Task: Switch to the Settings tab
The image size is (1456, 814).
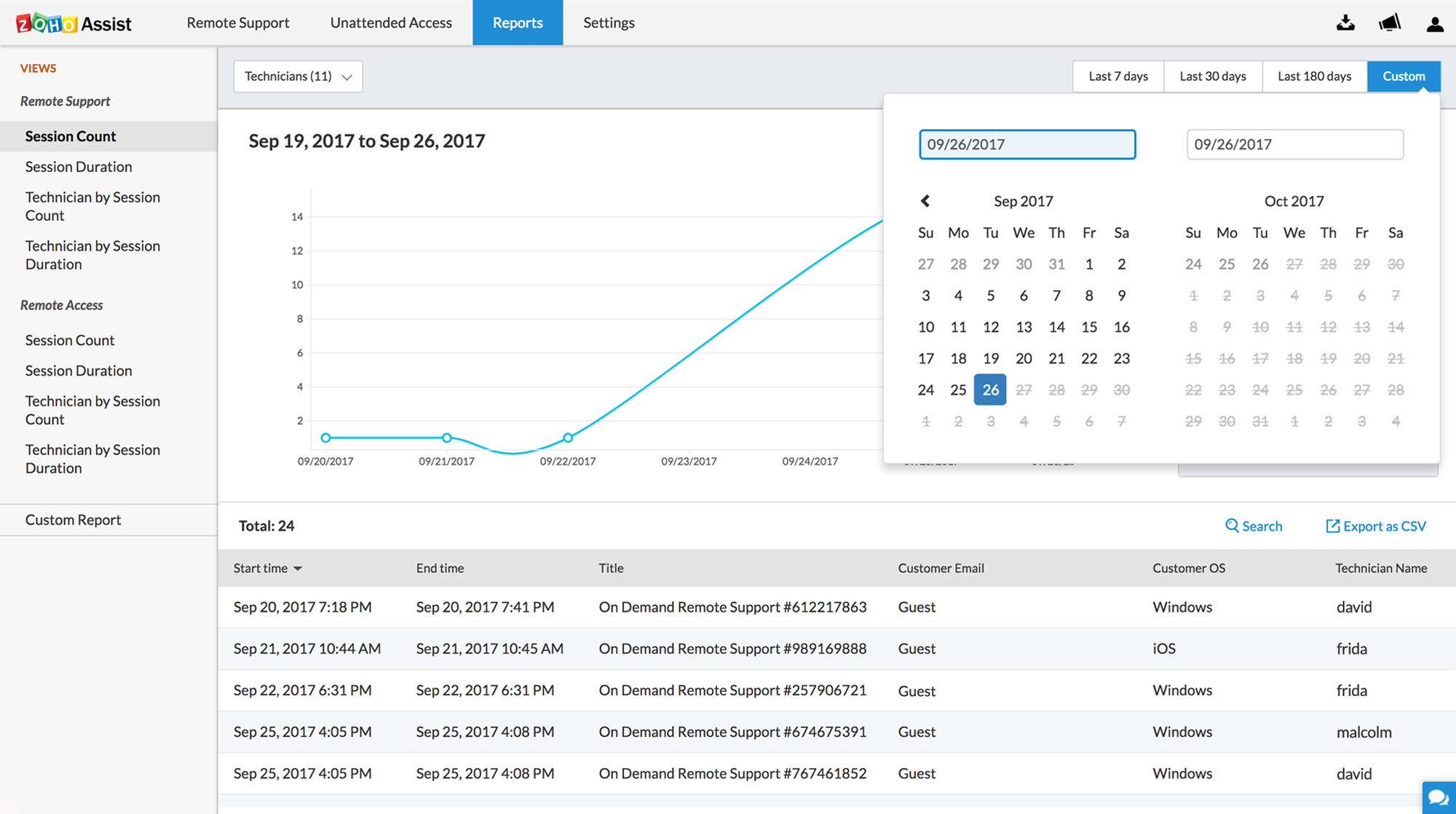Action: click(x=609, y=23)
